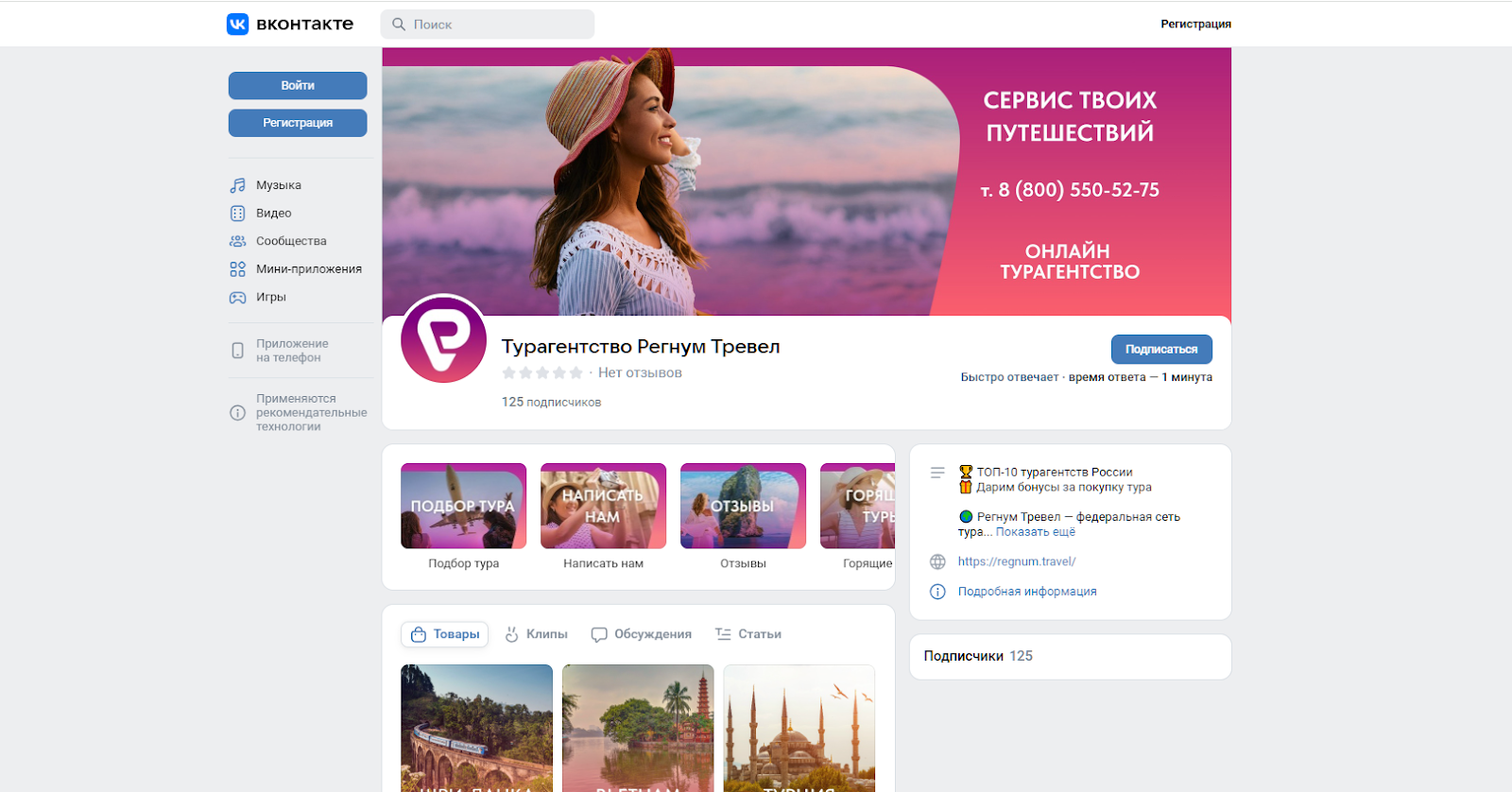Open the railway bridge product thumbnail
This screenshot has width=1512, height=792.
click(477, 729)
